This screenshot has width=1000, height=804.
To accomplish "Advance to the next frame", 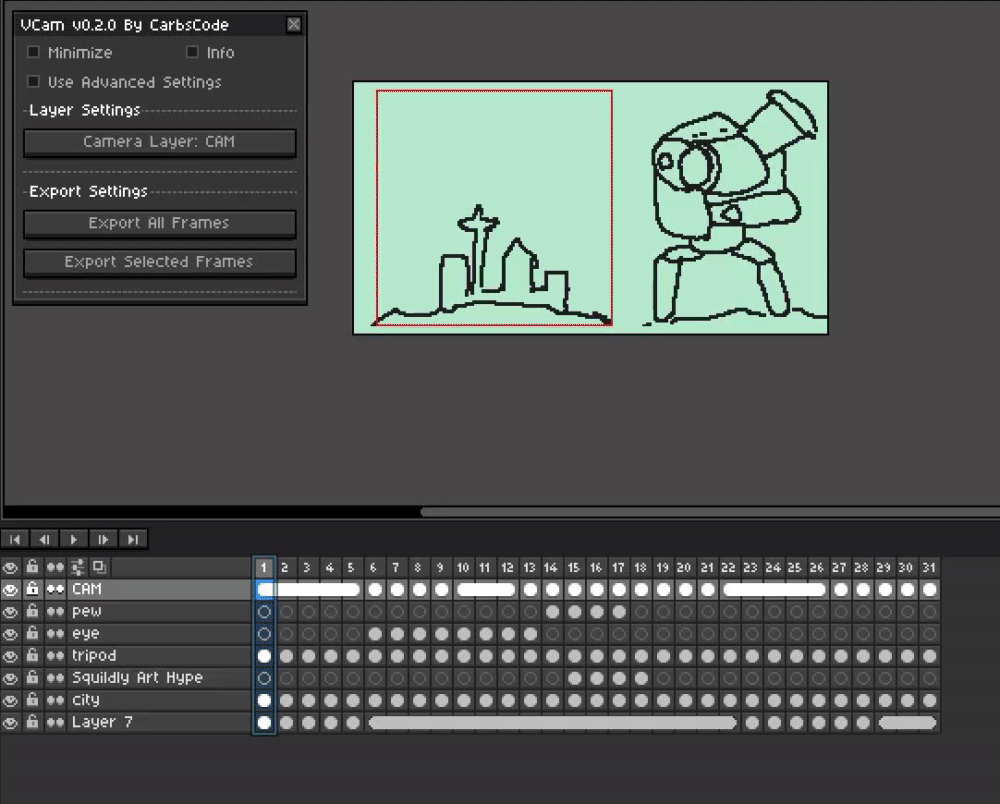I will (103, 539).
